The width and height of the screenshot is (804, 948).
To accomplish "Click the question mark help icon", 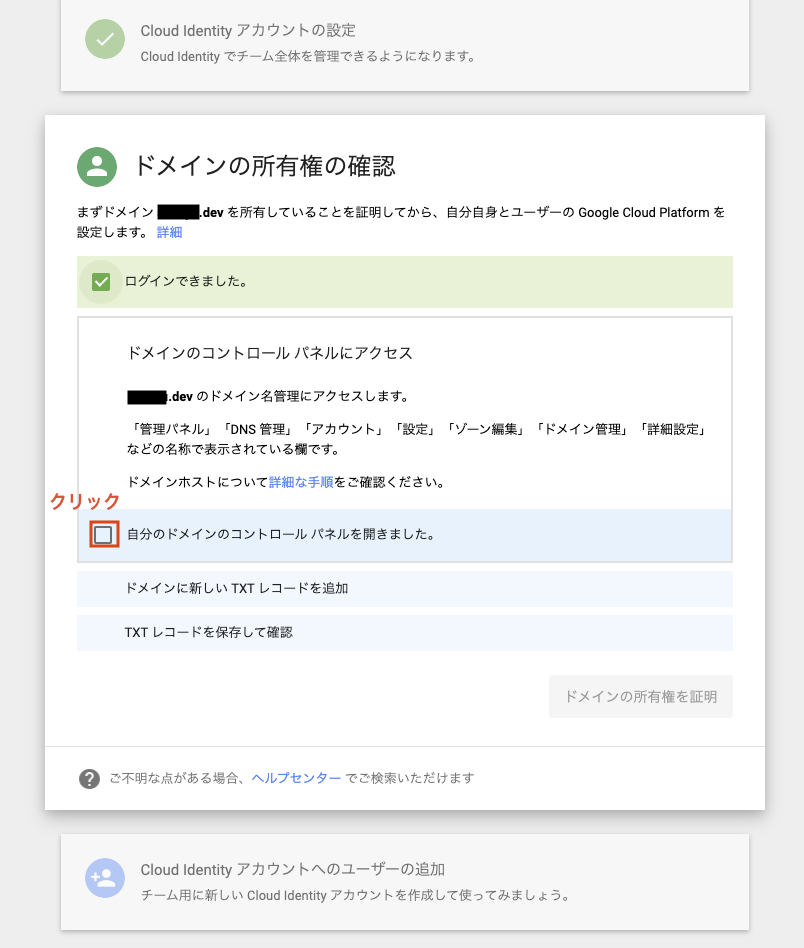I will pos(89,779).
